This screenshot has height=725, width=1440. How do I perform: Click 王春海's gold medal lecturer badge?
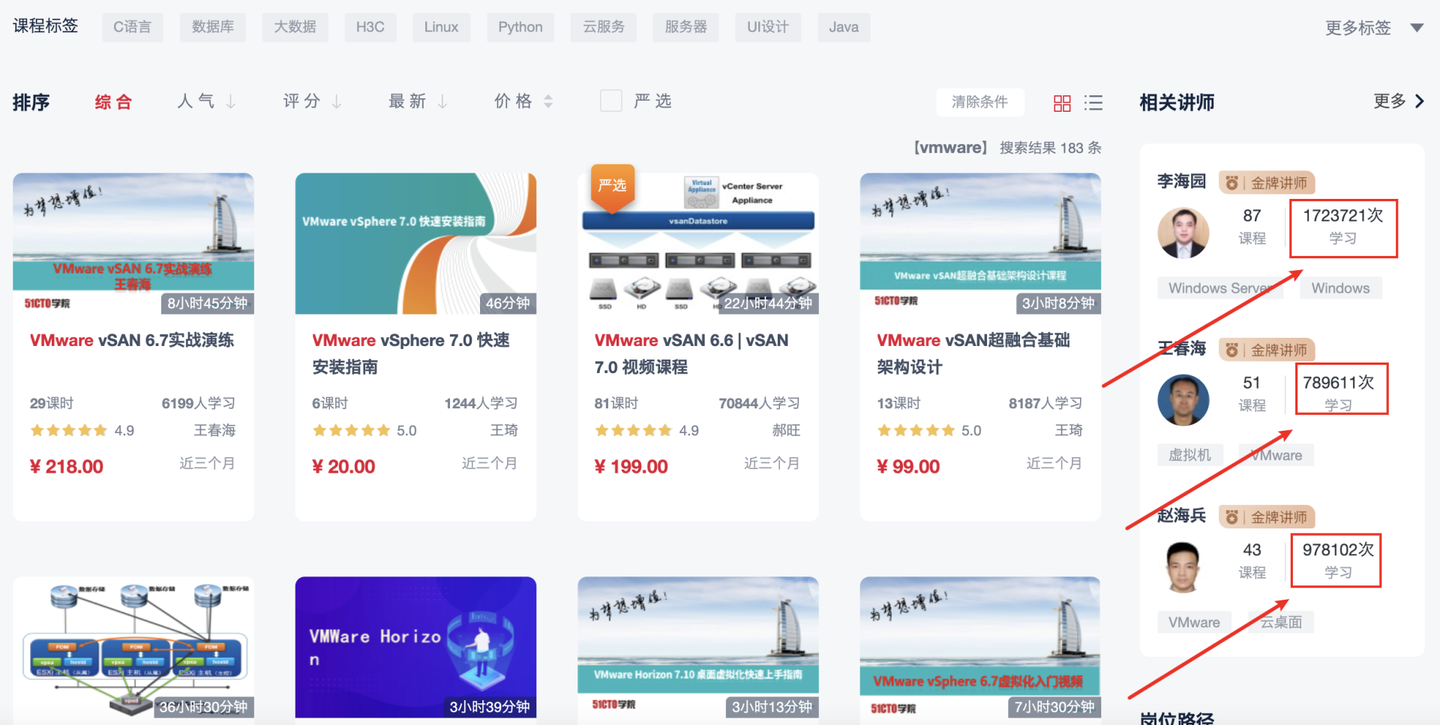[x=1267, y=350]
